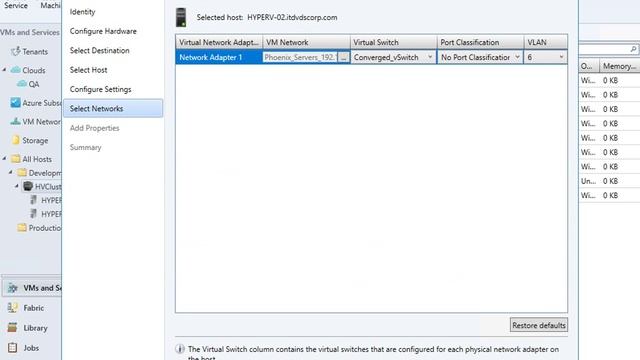Screen dimensions: 640x360
Task: Click the VM Network field Phoenix_Servers
Action: [x=300, y=57]
